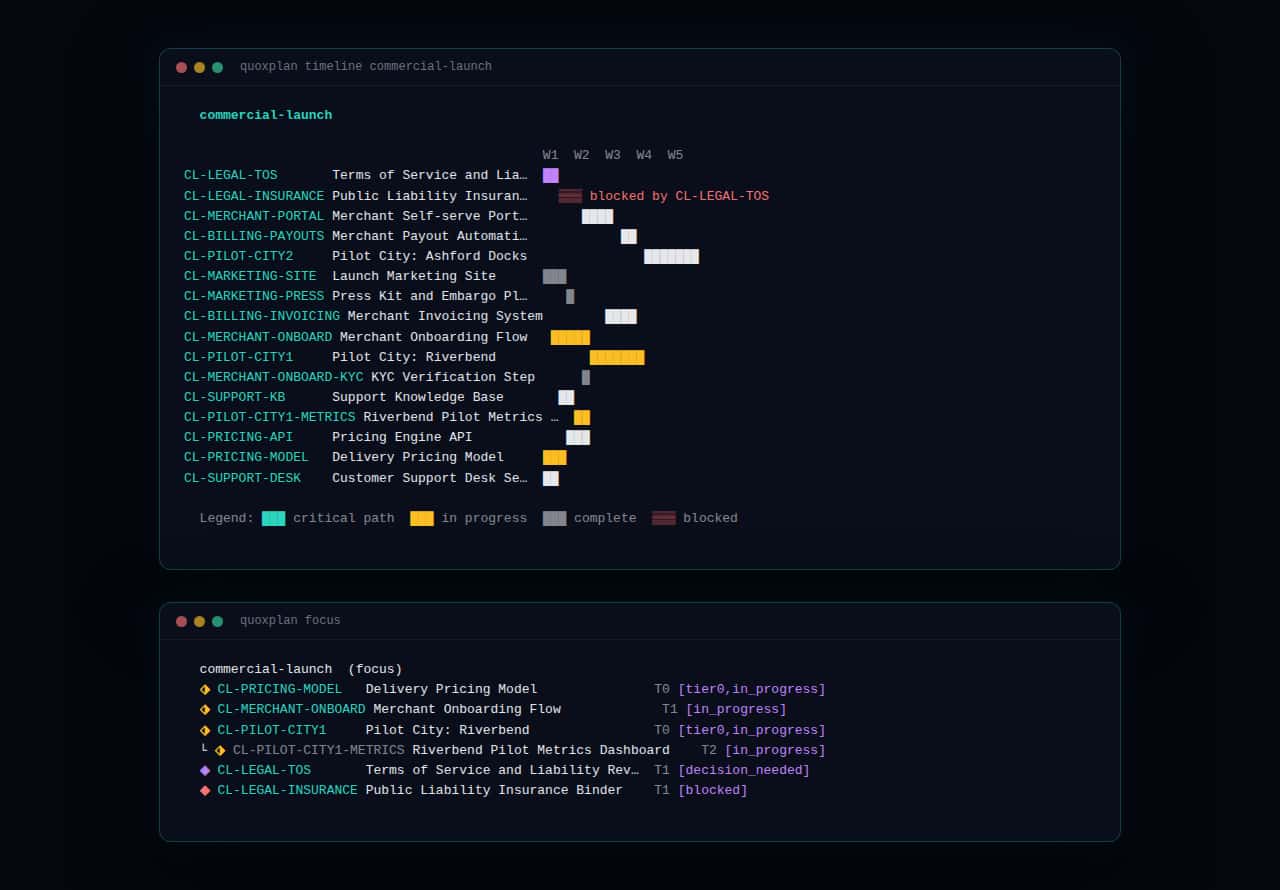Click the blocked red bar for CL-LEGAL-INSURANCE

pyautogui.click(x=570, y=196)
